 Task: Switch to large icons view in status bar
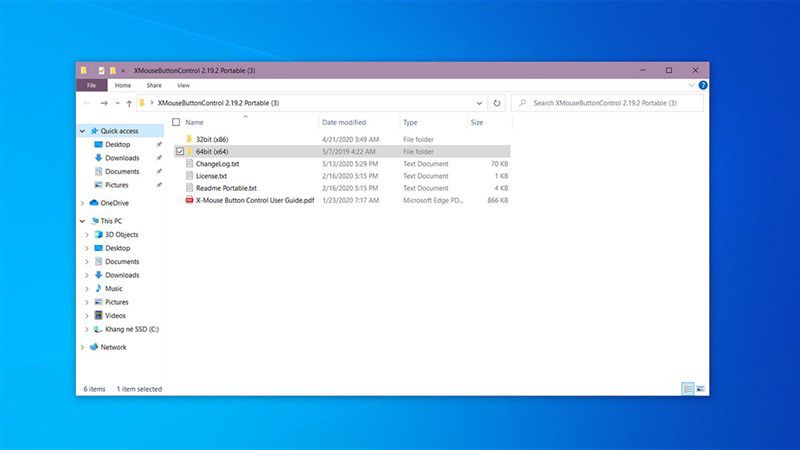[701, 389]
